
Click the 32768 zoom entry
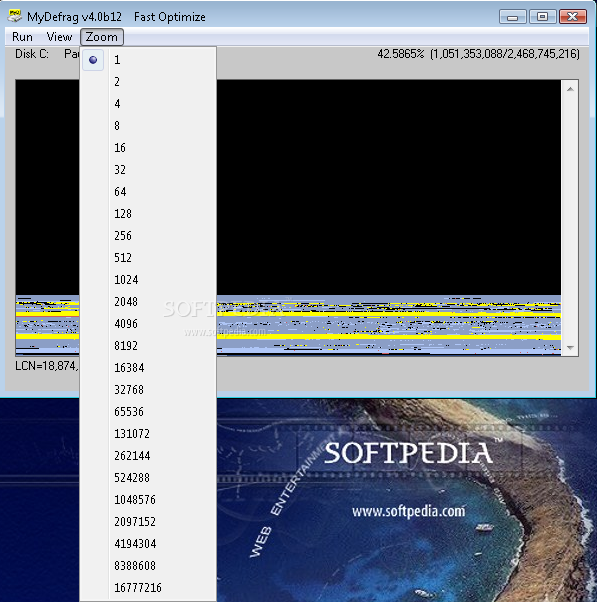click(x=148, y=390)
